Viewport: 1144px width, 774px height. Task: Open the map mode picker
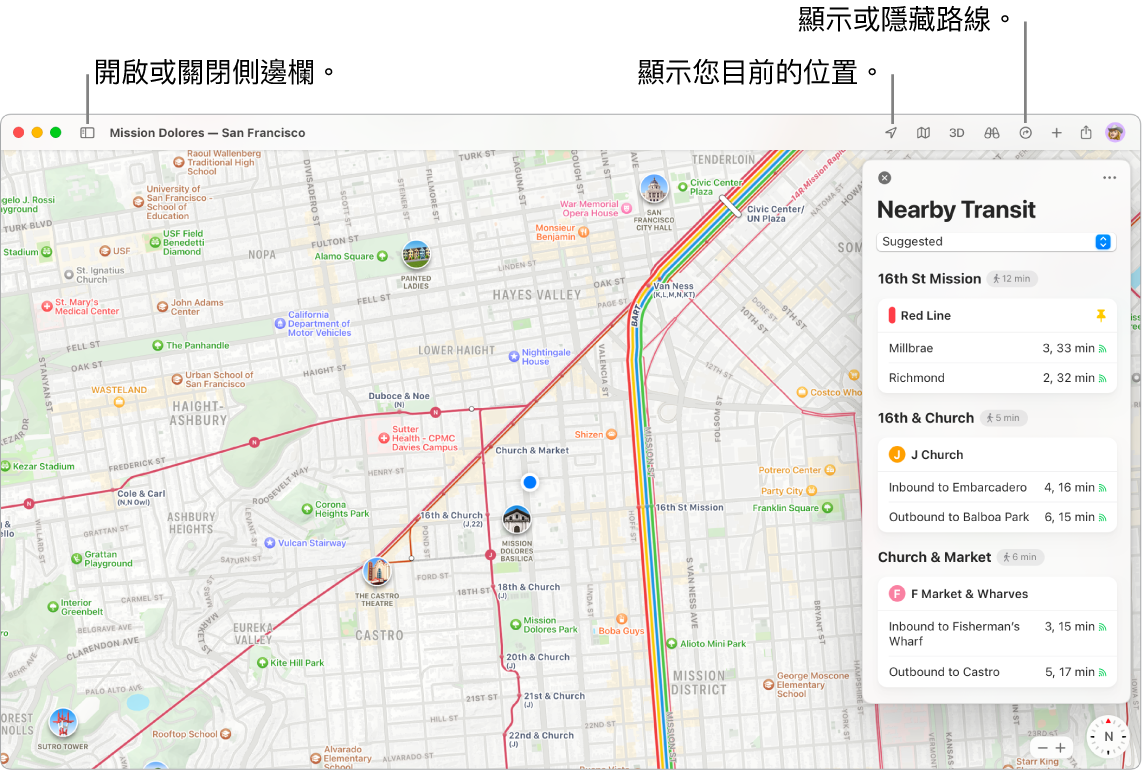[x=922, y=132]
